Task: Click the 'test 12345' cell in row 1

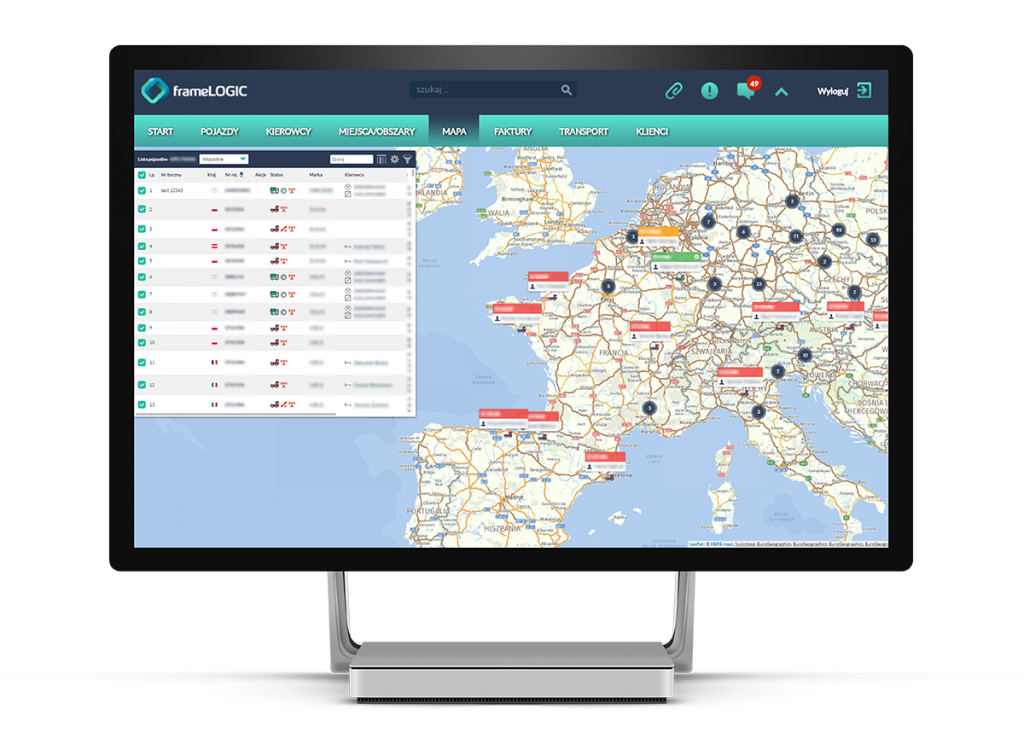Action: coord(172,191)
